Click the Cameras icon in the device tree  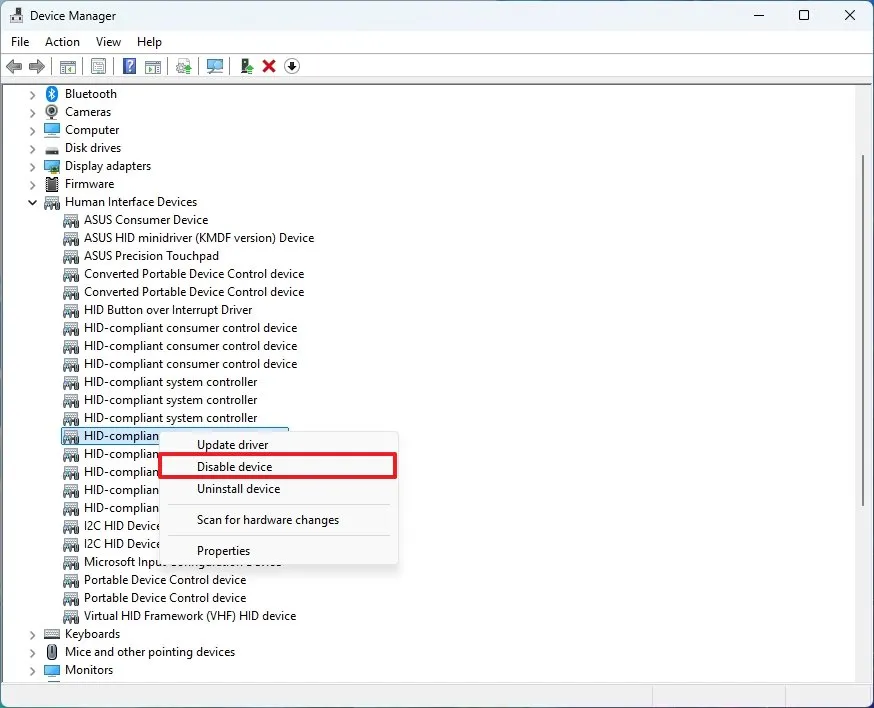(x=52, y=111)
